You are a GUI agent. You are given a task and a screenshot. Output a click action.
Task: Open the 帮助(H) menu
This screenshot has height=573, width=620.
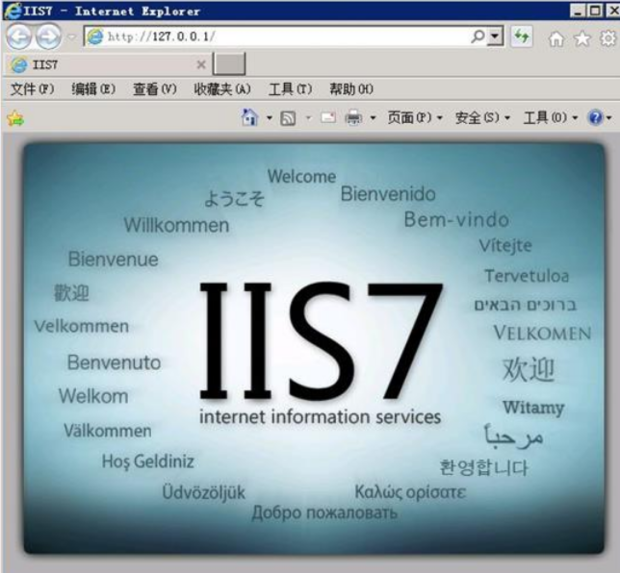[352, 89]
